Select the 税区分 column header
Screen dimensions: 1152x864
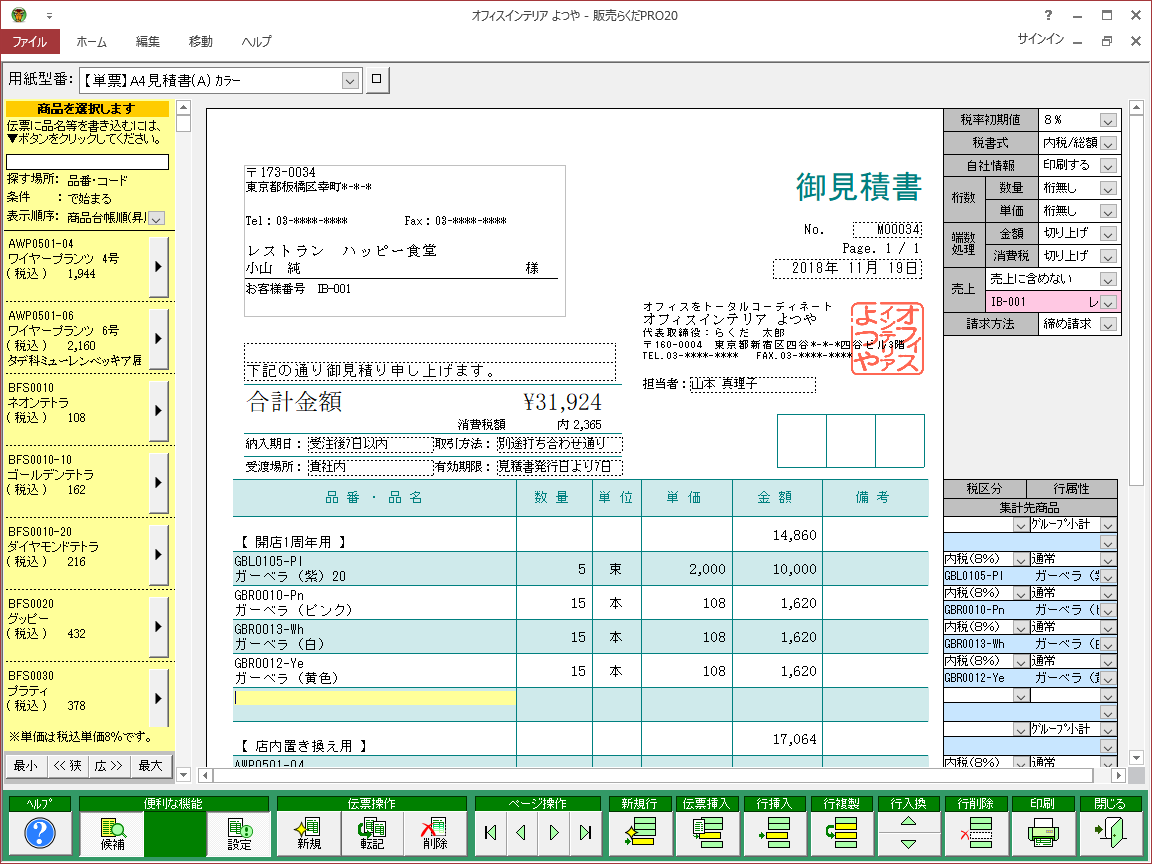point(984,489)
